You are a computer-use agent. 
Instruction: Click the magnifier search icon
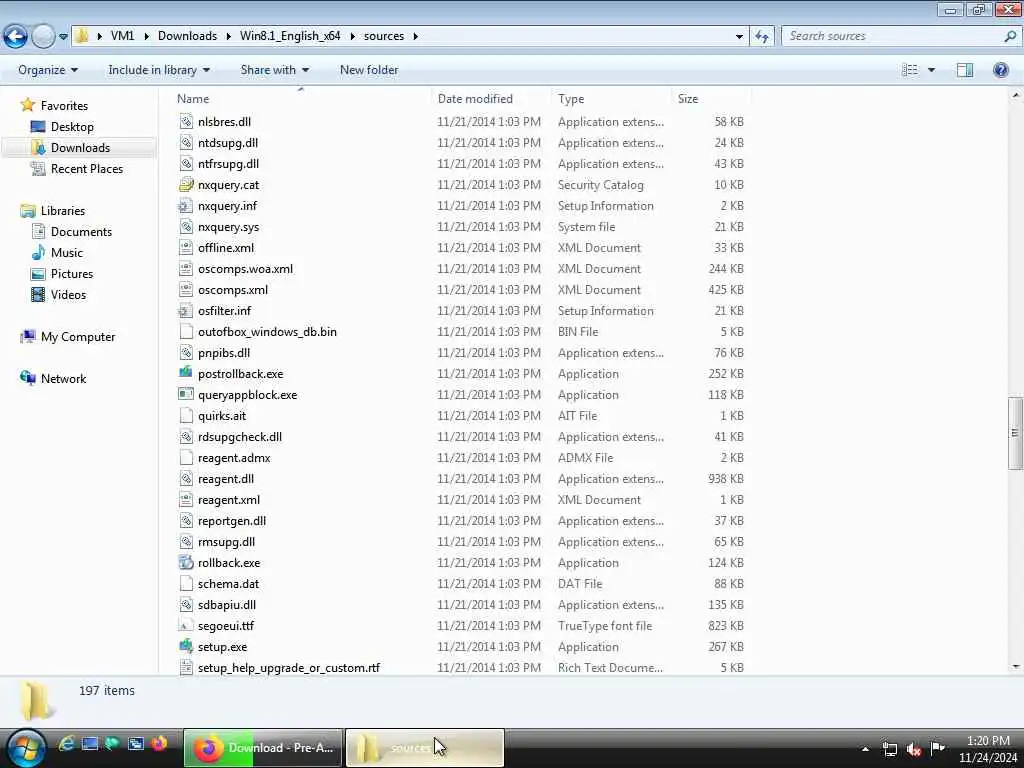click(x=1010, y=36)
